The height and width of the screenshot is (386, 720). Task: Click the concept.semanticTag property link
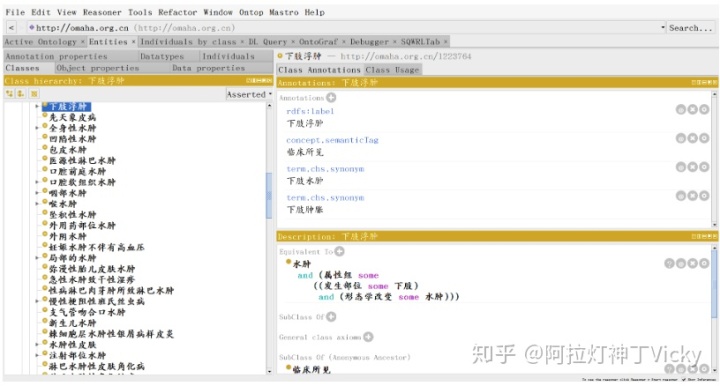[332, 140]
